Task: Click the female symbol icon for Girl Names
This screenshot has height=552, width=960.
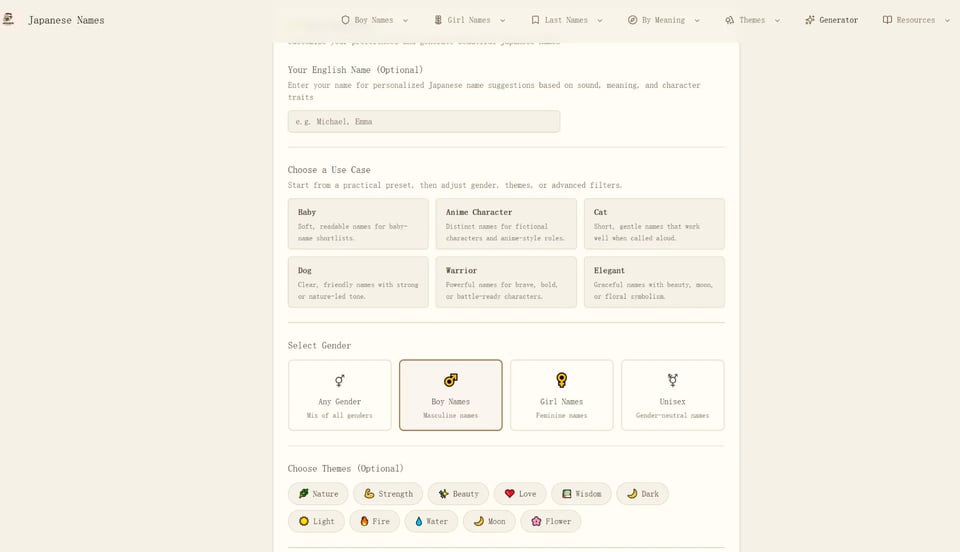Action: pos(561,381)
